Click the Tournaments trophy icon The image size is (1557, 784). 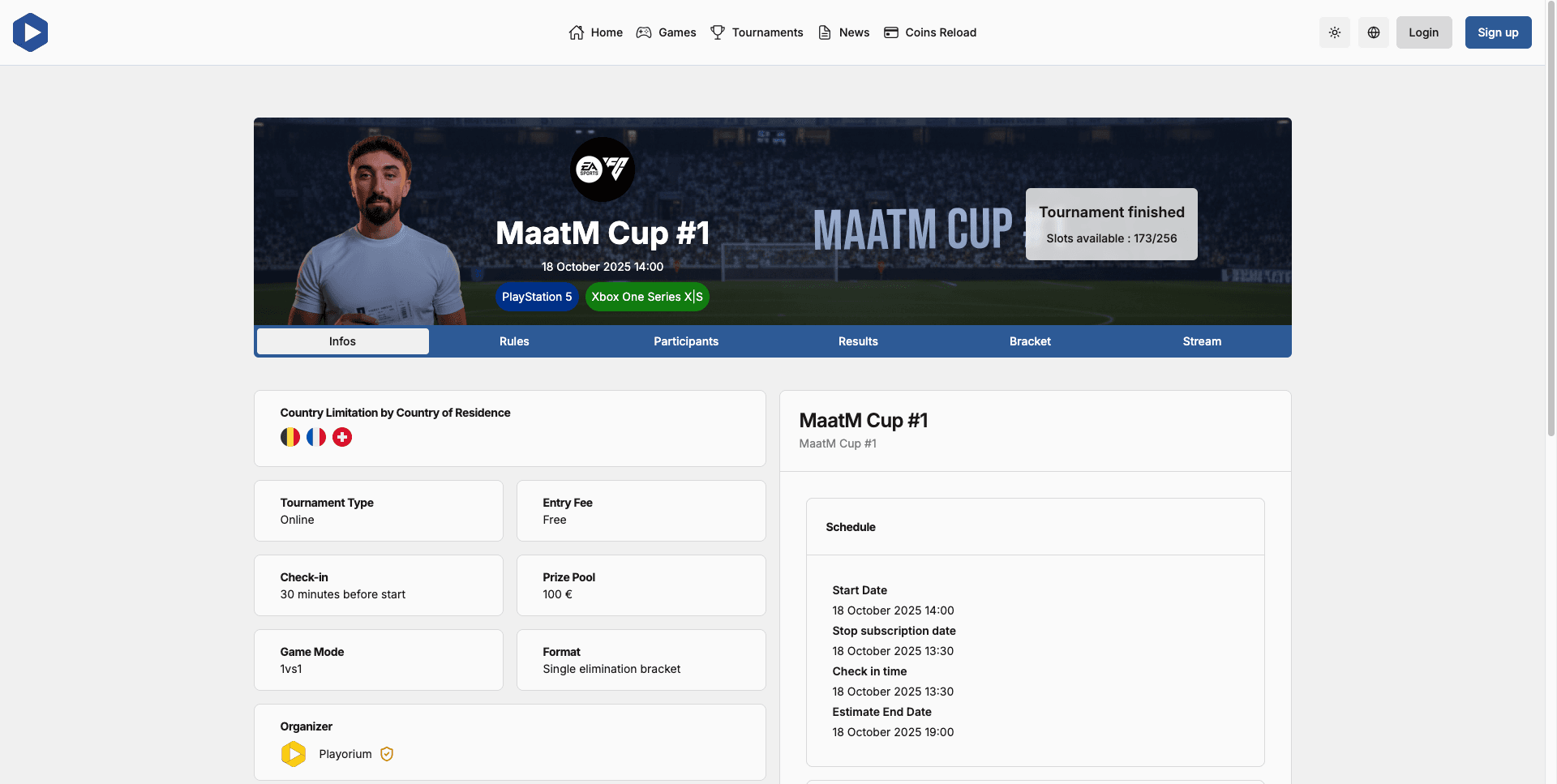(718, 32)
